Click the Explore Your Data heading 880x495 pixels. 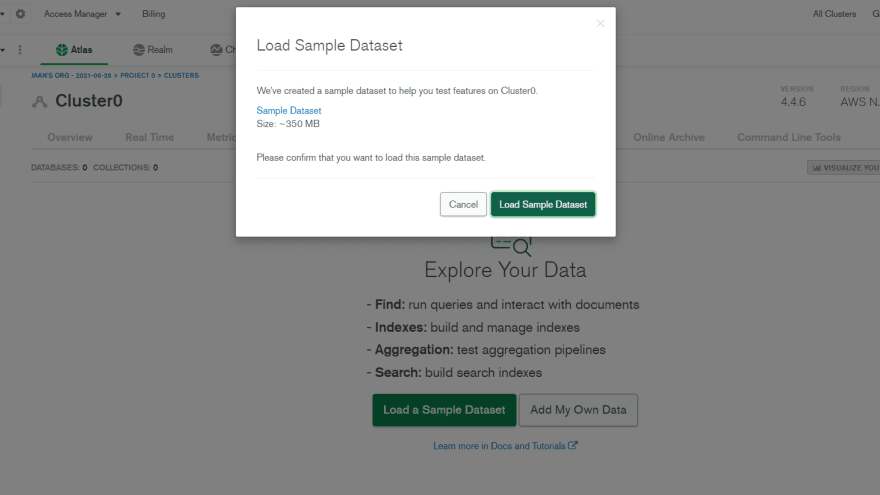coord(505,270)
